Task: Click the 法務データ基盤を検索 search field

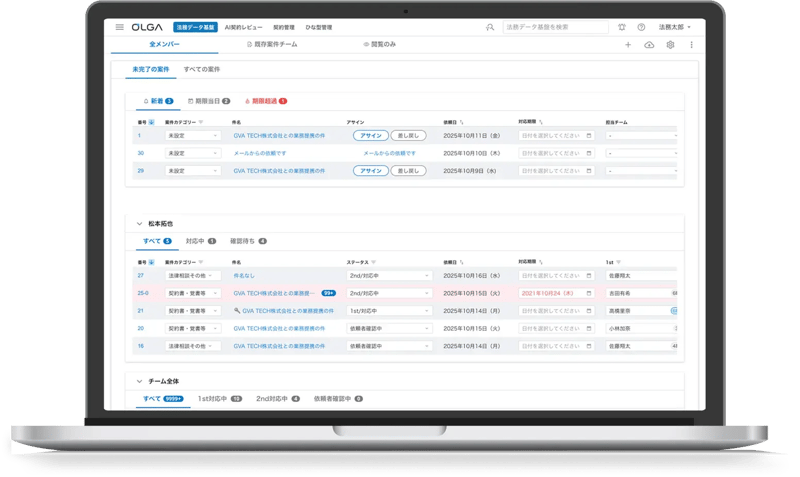Action: click(x=556, y=27)
